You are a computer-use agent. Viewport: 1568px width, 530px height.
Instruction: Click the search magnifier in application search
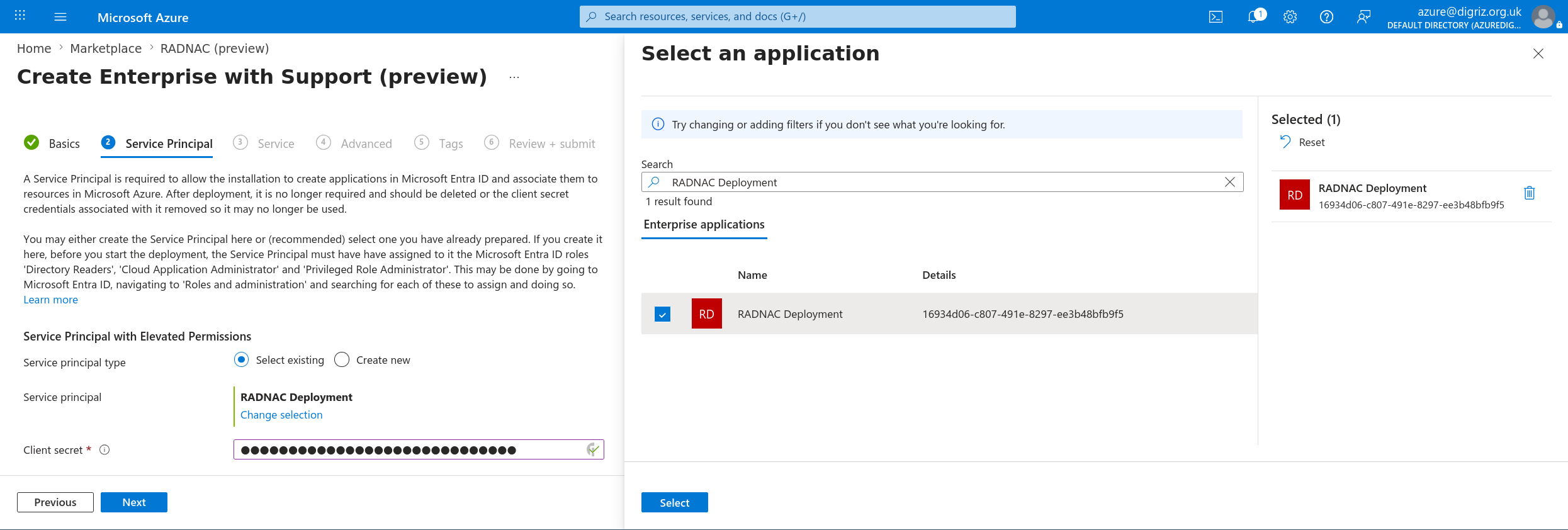(655, 182)
